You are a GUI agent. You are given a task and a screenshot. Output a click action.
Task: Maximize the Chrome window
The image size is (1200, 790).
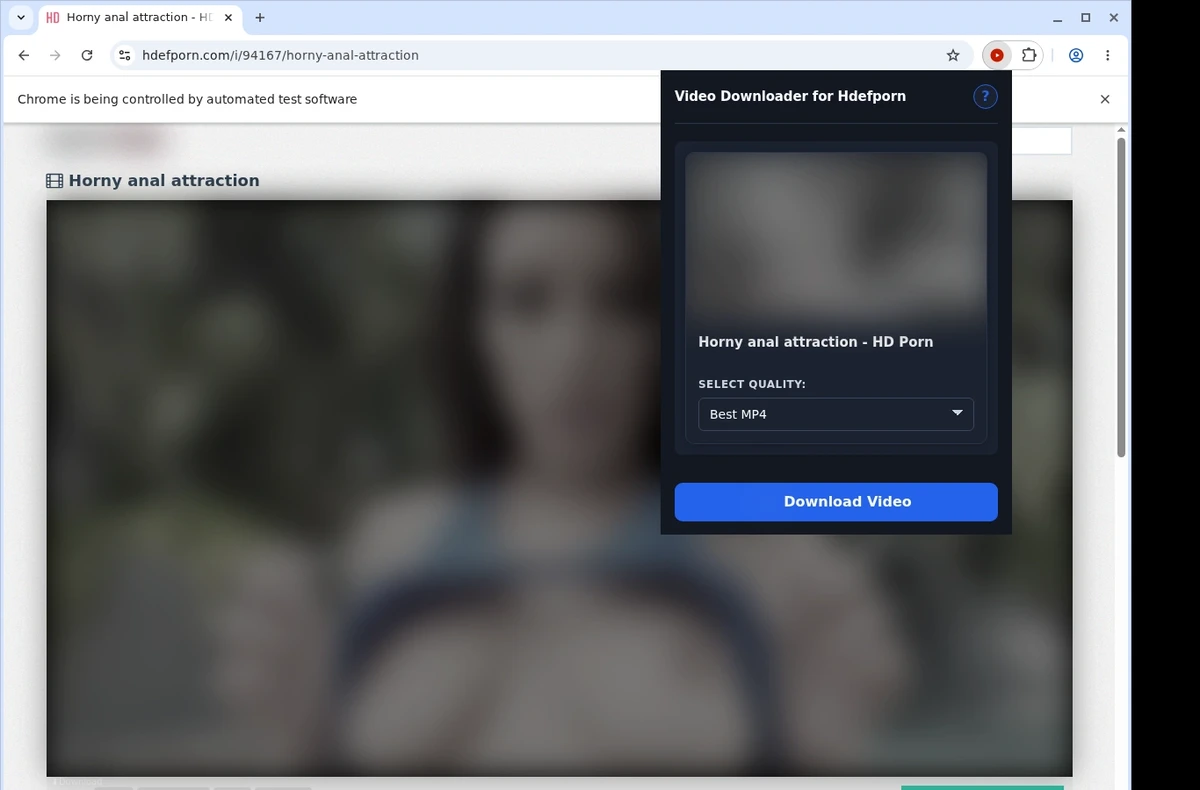1086,18
